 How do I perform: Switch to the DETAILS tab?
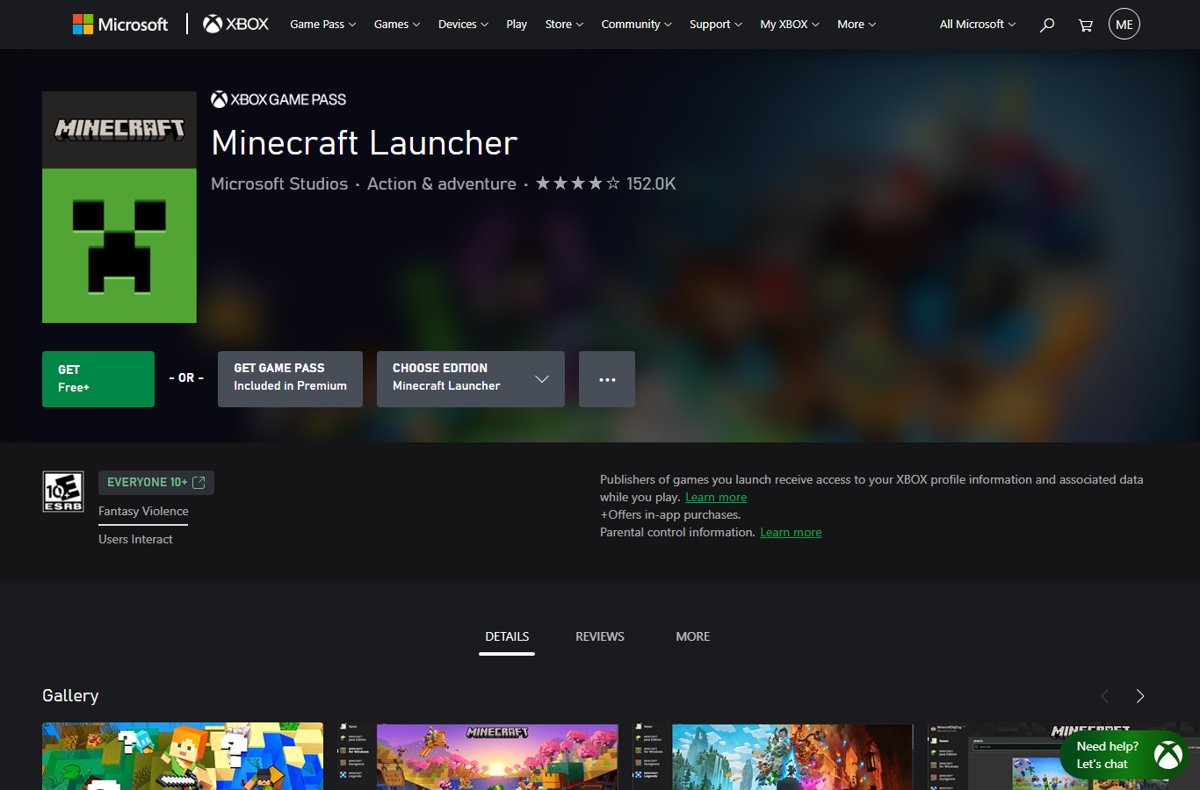tap(507, 637)
